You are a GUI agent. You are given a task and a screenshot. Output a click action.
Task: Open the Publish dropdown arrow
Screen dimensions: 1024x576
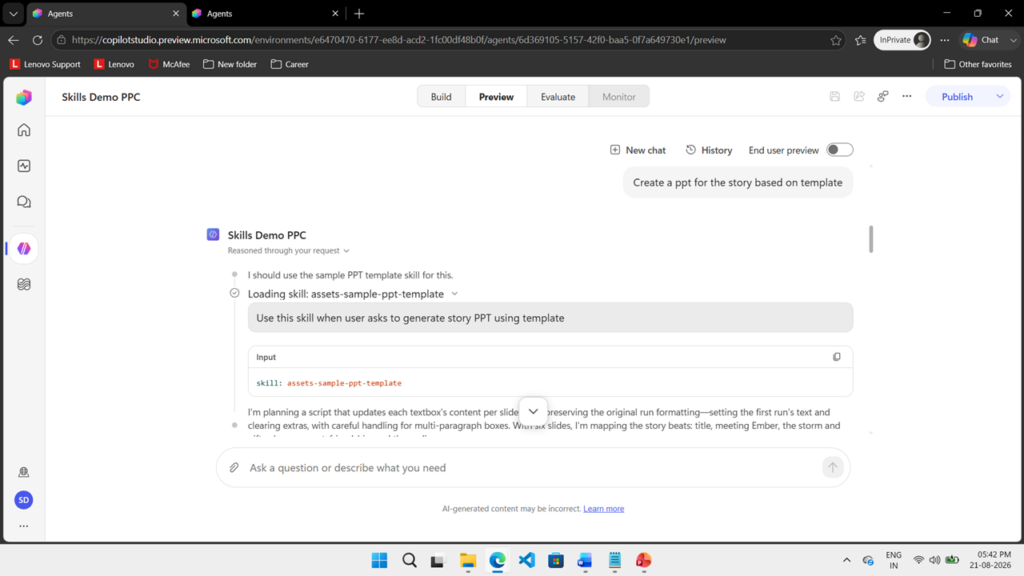[x=1000, y=97]
